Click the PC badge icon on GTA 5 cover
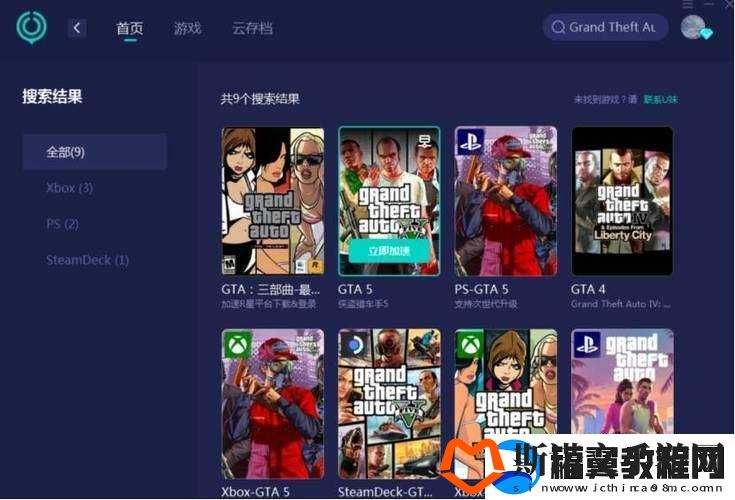The width and height of the screenshot is (735, 500). 425,140
